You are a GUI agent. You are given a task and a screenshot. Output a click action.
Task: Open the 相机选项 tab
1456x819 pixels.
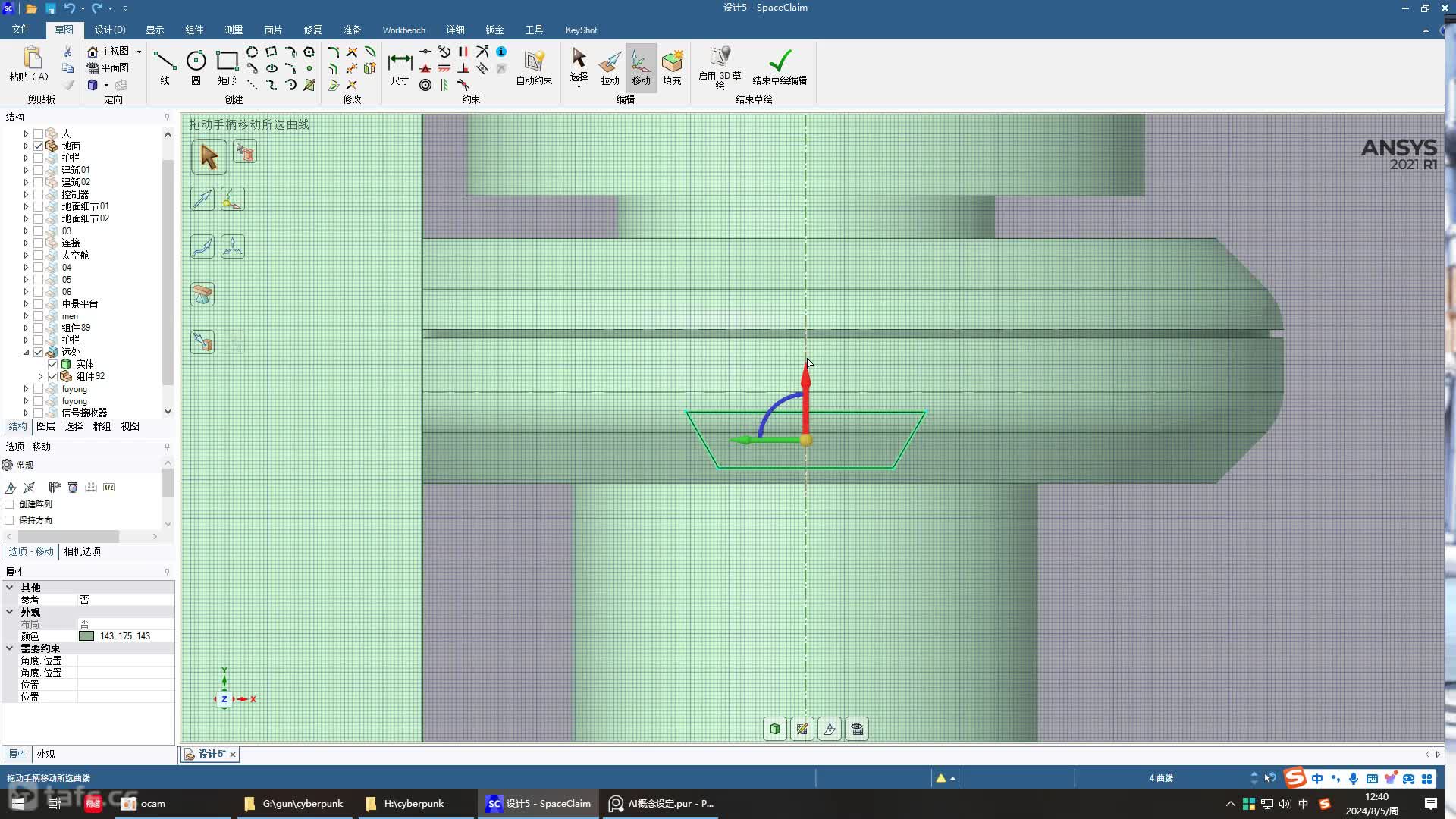pyautogui.click(x=82, y=551)
